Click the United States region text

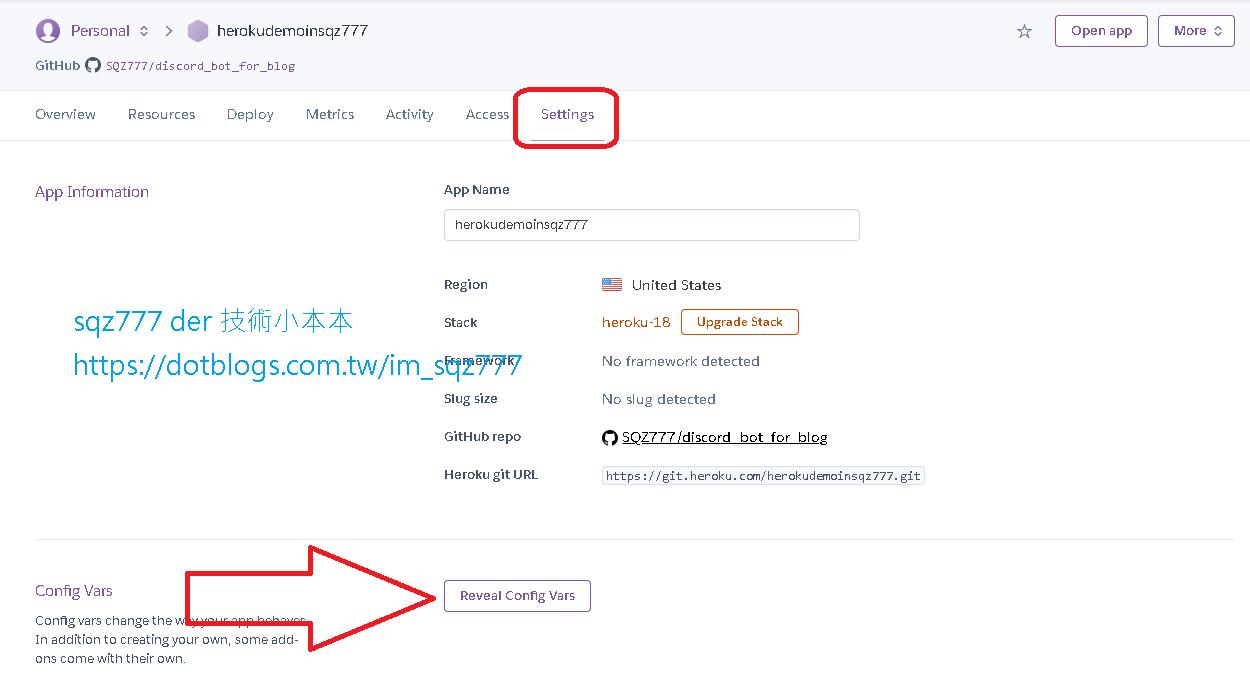[x=676, y=285]
